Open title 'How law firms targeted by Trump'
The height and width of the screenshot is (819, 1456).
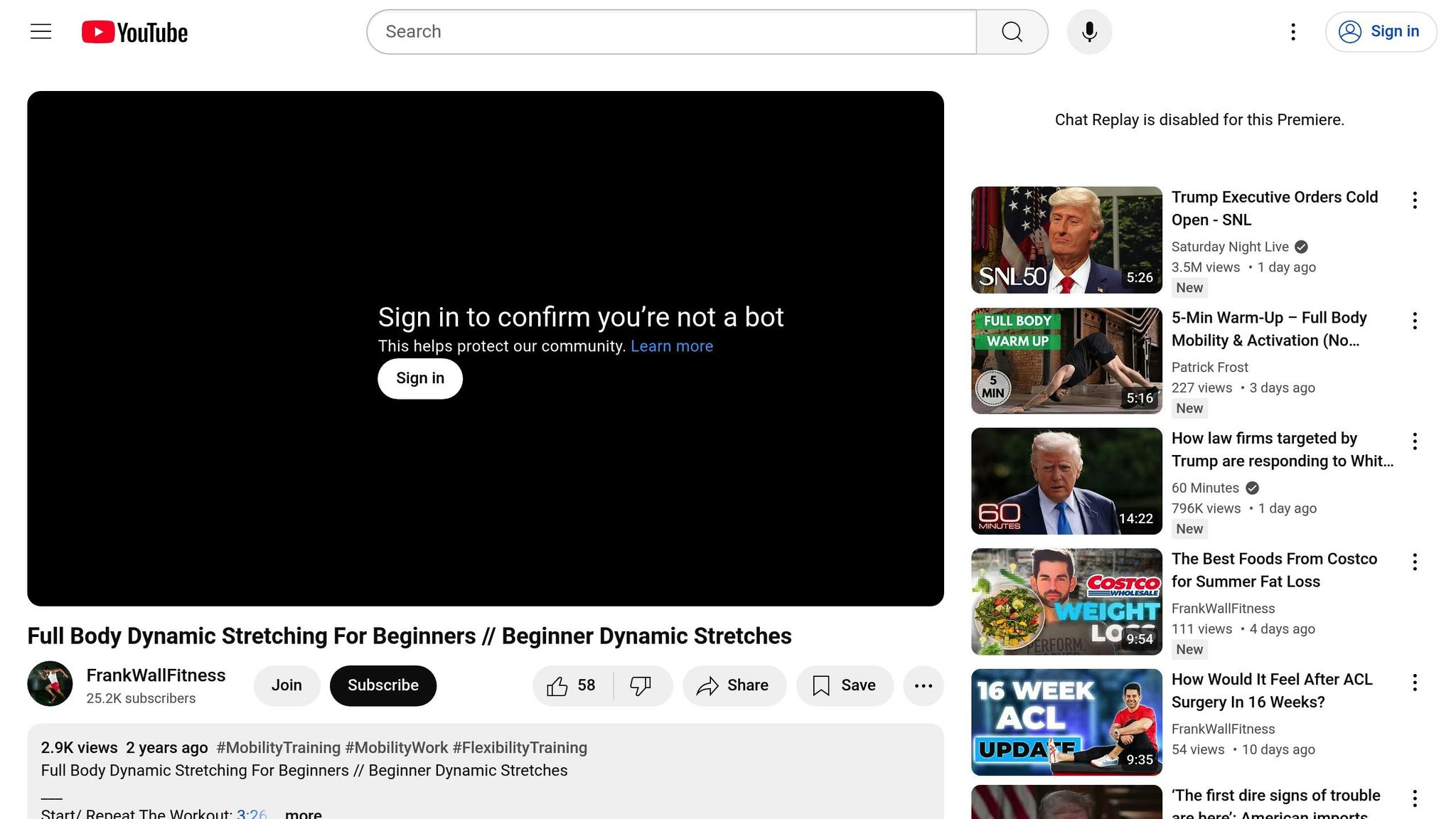(1283, 449)
